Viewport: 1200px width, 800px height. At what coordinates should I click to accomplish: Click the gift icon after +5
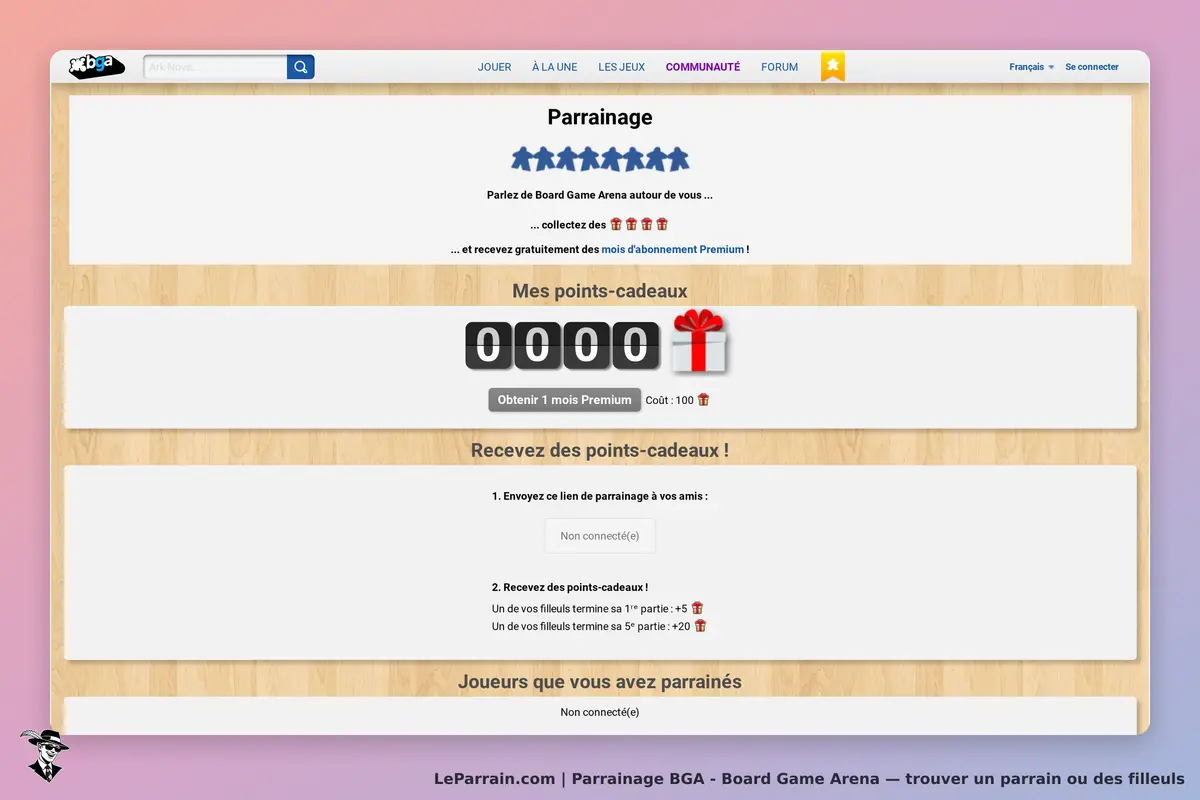(697, 608)
